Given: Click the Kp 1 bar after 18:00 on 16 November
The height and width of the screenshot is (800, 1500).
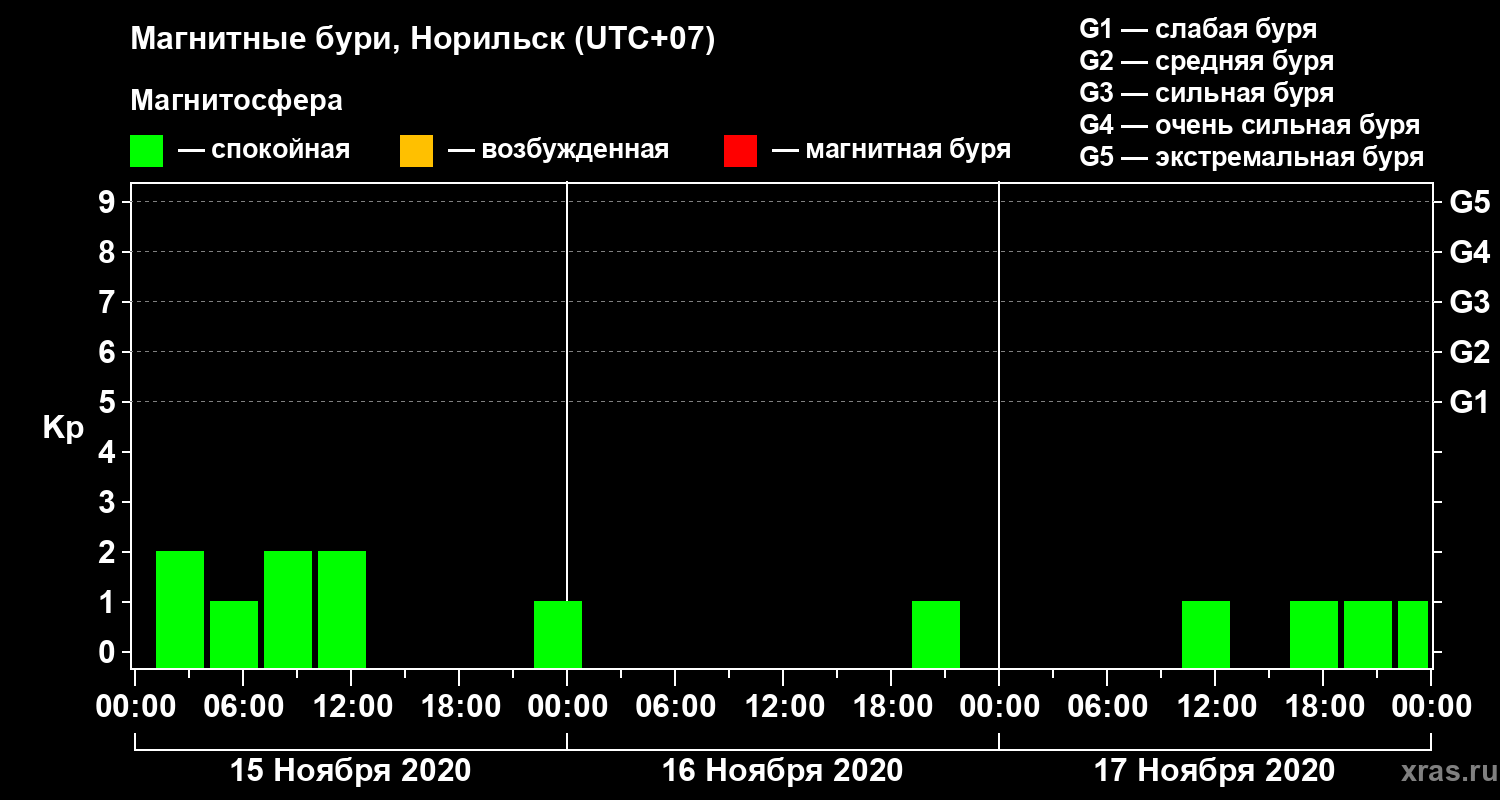Looking at the screenshot, I should coord(936,634).
